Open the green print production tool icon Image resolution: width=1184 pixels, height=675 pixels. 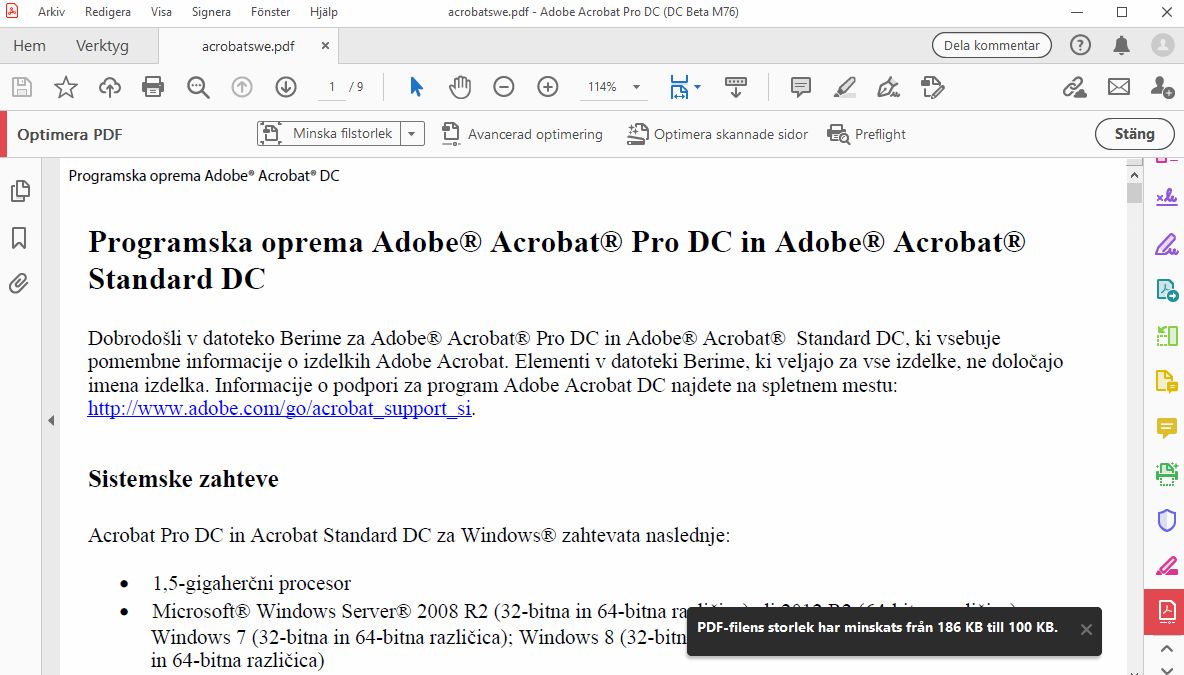pyautogui.click(x=1167, y=473)
